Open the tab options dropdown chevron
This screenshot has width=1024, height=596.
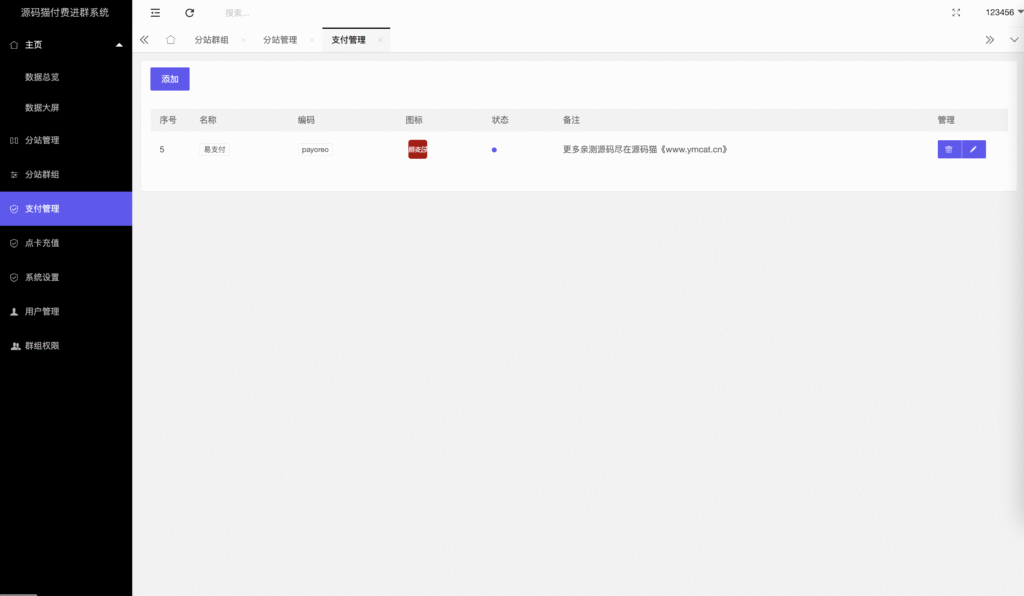[x=1014, y=40]
